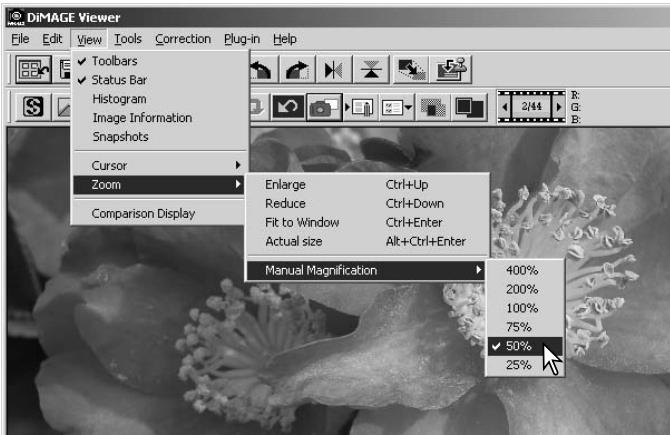Flip the image horizontally with the flip icon
This screenshot has width=670, height=435.
point(334,70)
